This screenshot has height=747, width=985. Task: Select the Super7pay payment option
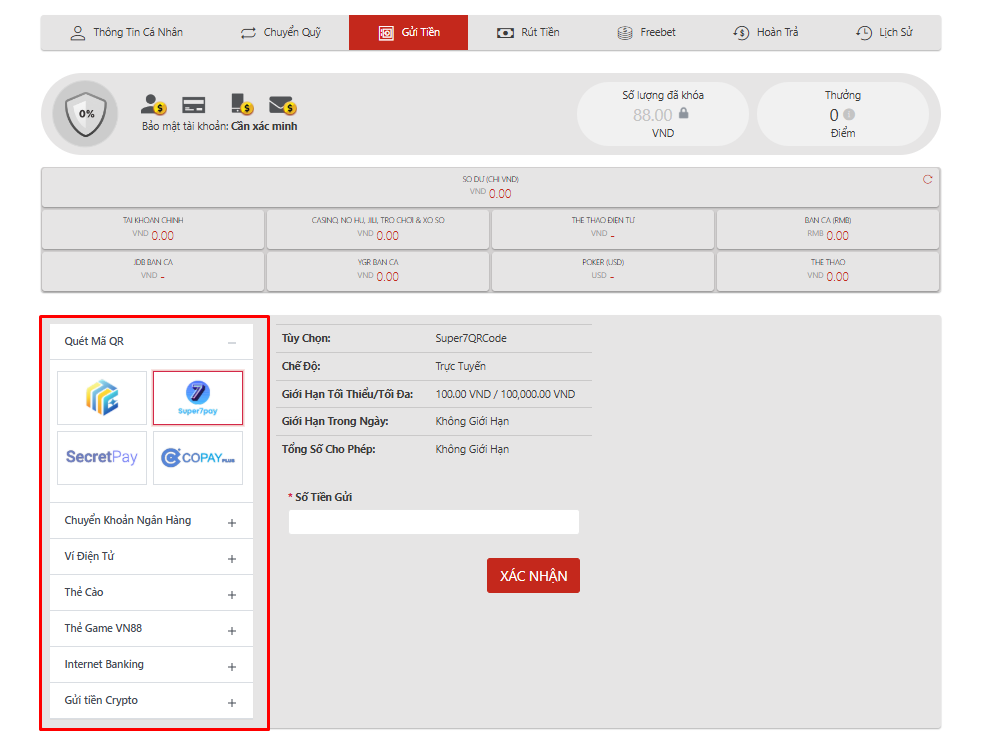click(x=198, y=398)
